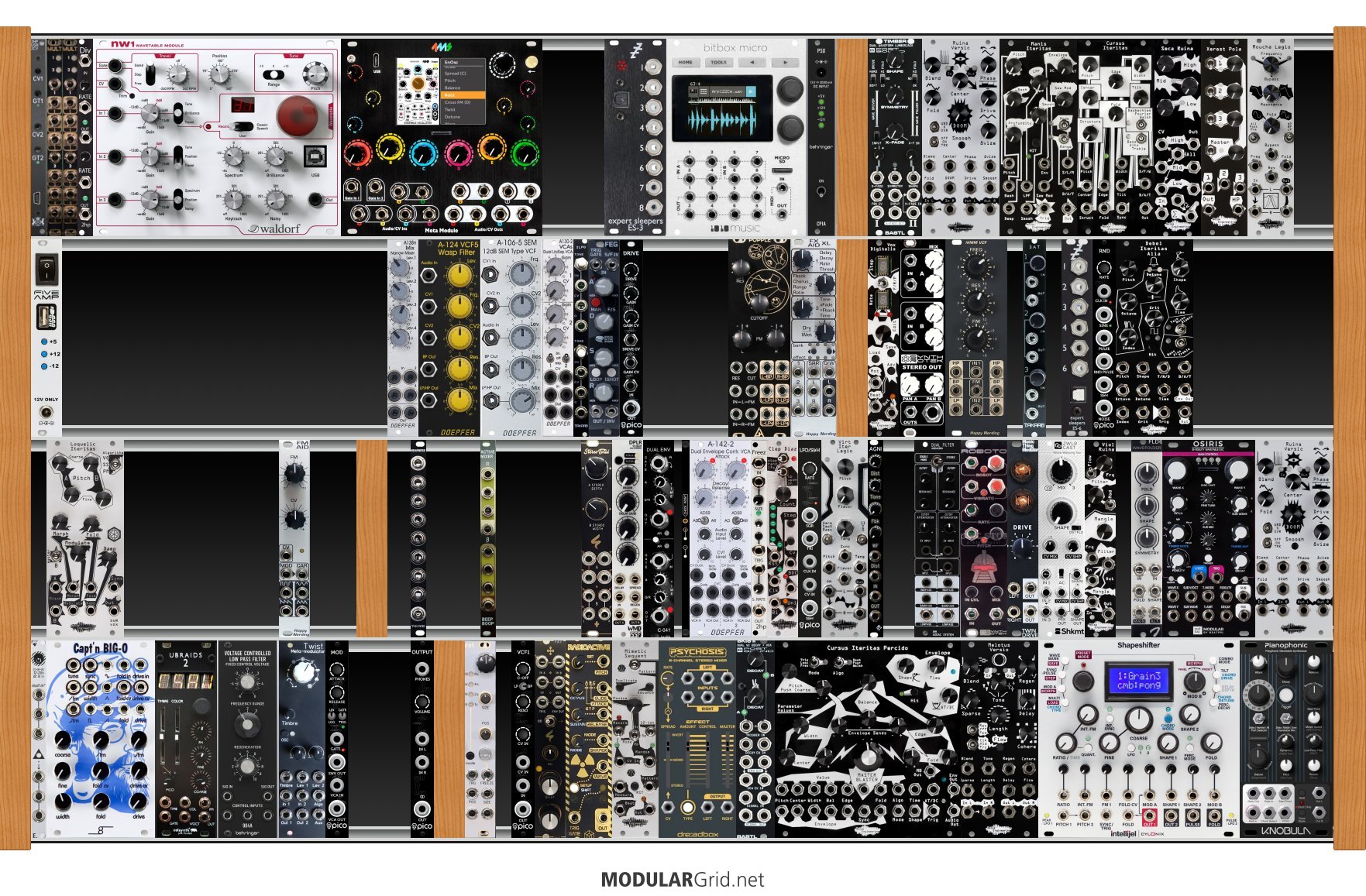Select the FX Aid XL module

click(814, 338)
